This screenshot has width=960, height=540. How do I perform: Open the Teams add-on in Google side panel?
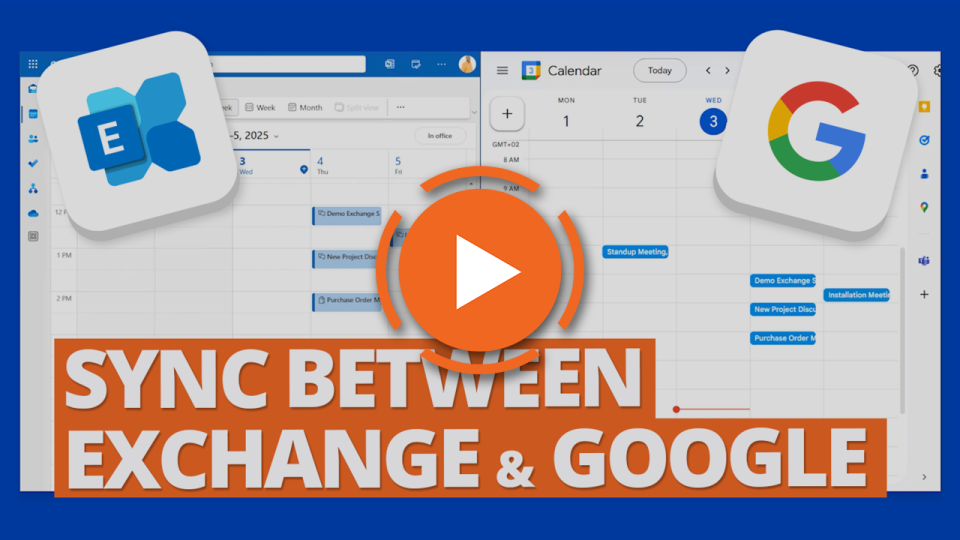point(924,261)
